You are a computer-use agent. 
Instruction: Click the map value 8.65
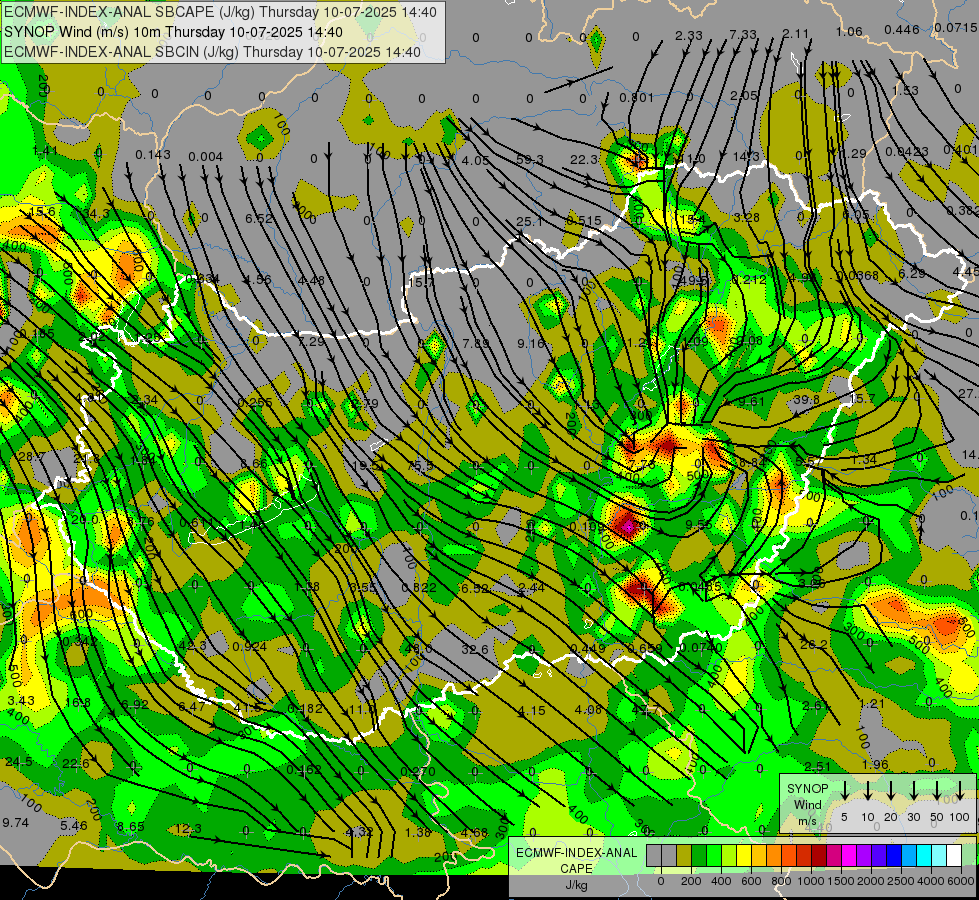(x=130, y=827)
